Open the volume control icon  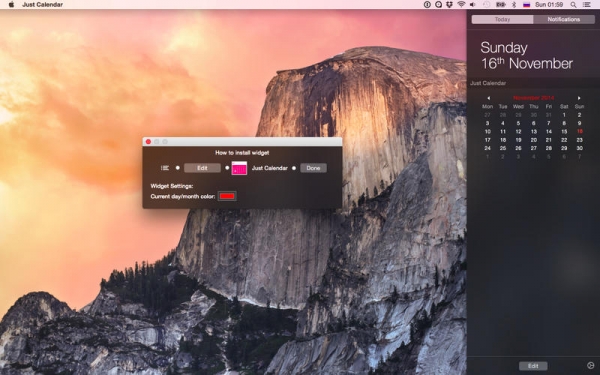click(x=473, y=5)
